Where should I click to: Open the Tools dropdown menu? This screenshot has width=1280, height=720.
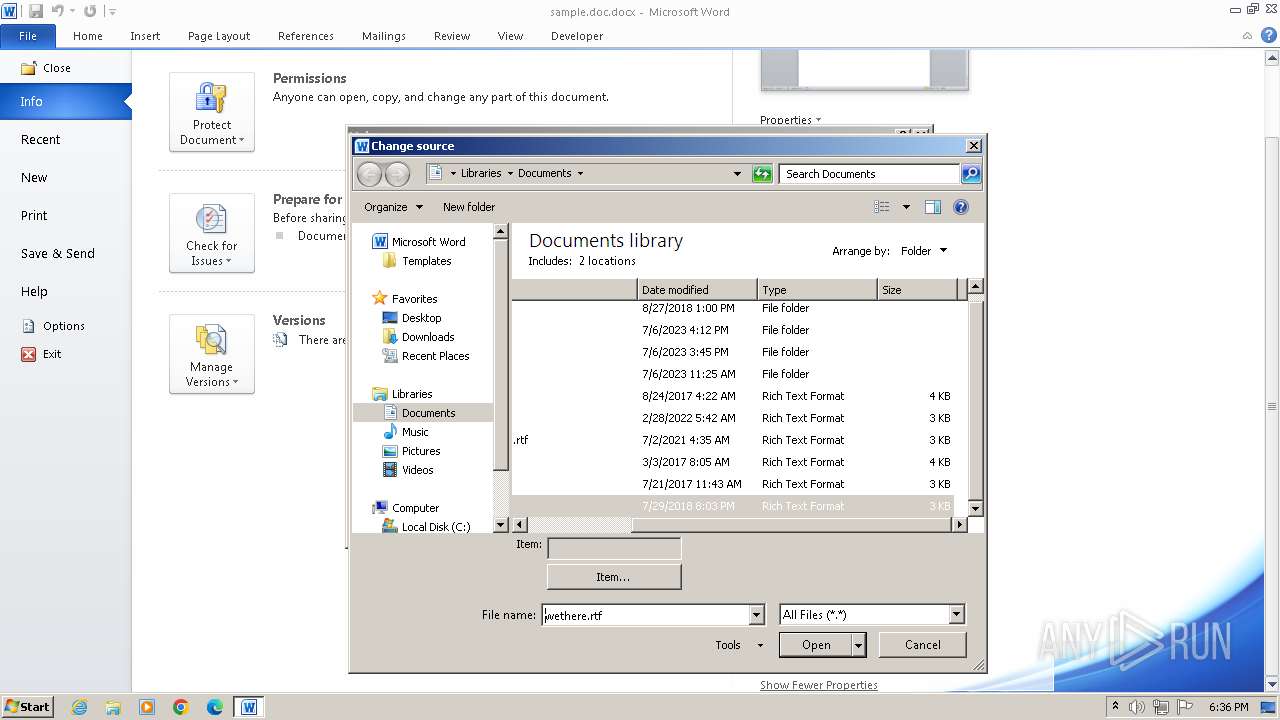739,645
